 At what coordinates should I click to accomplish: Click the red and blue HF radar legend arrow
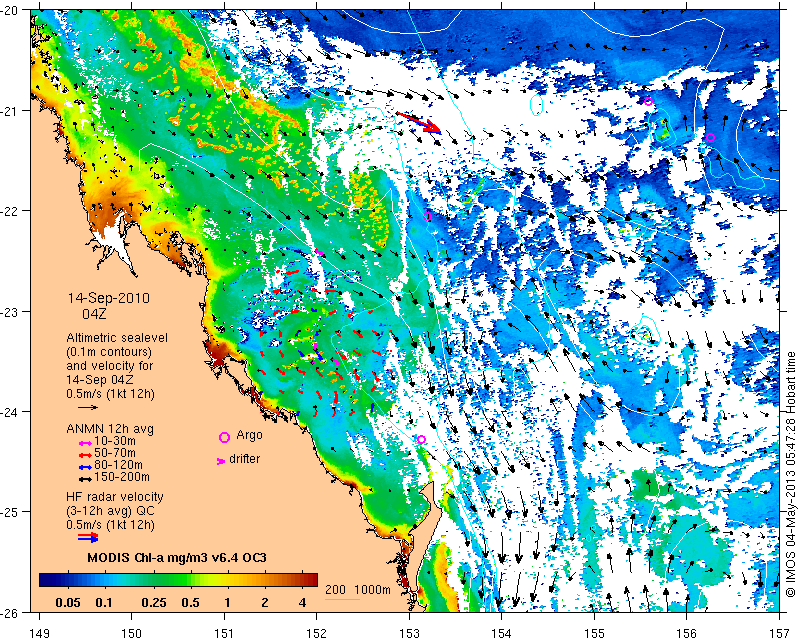click(88, 537)
